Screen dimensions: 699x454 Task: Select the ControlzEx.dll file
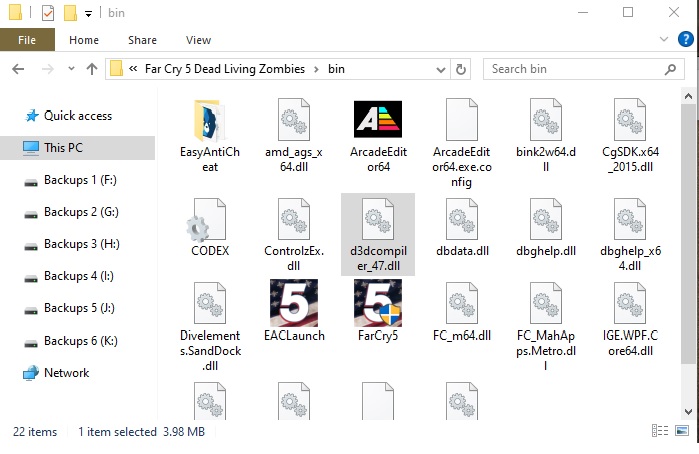pos(294,235)
